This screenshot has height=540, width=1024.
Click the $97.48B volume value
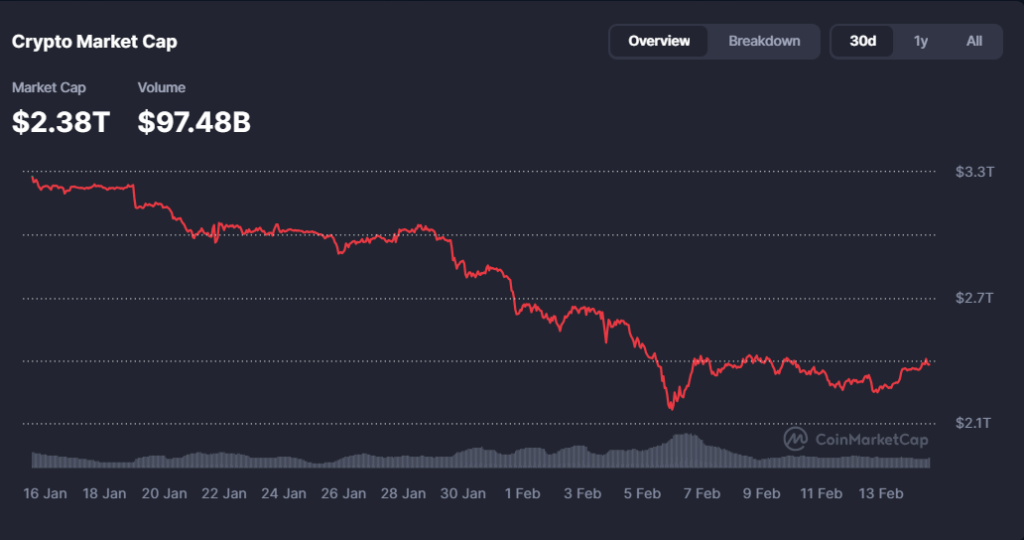tap(194, 122)
